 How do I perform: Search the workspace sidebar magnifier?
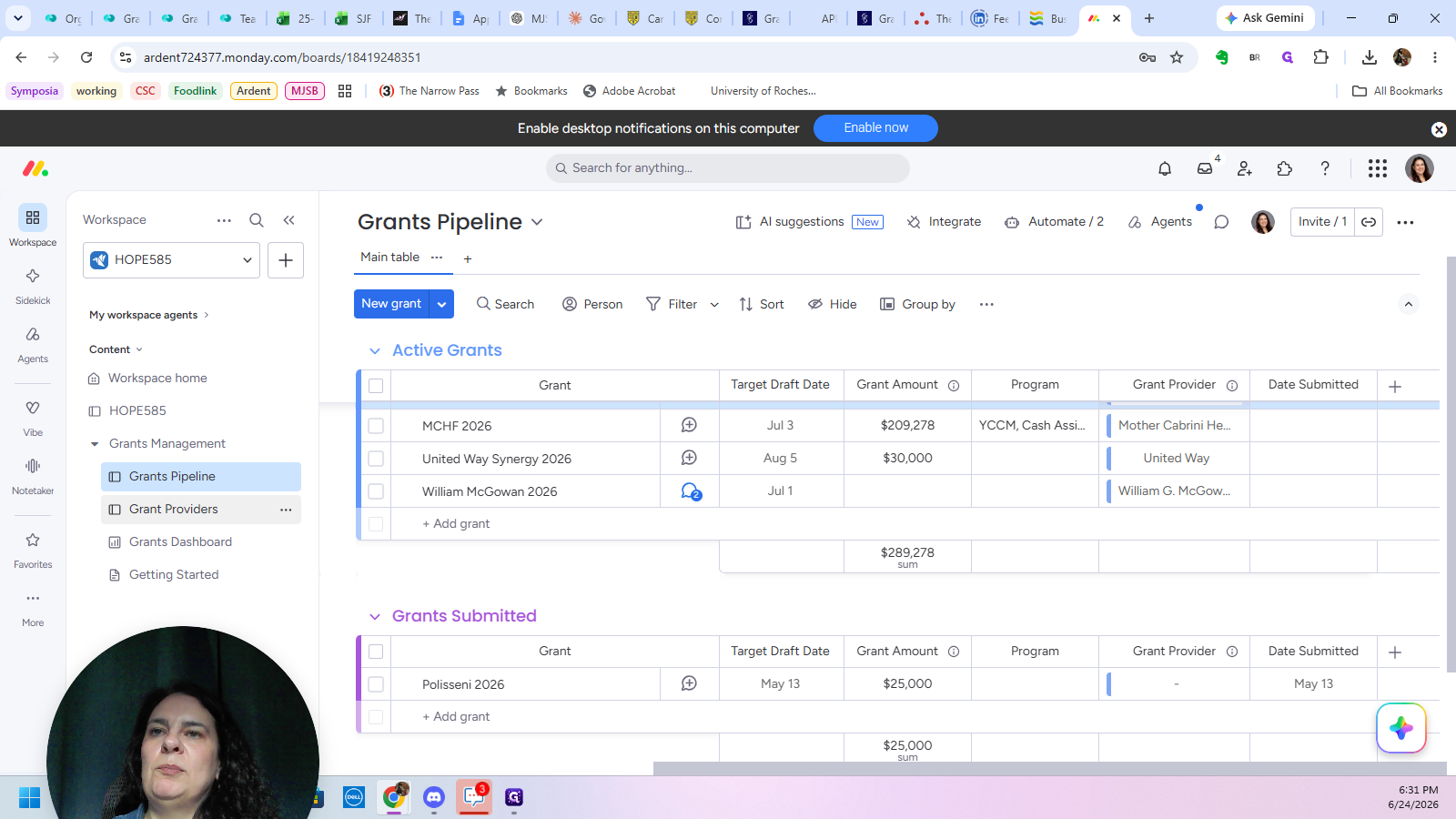[x=257, y=220]
